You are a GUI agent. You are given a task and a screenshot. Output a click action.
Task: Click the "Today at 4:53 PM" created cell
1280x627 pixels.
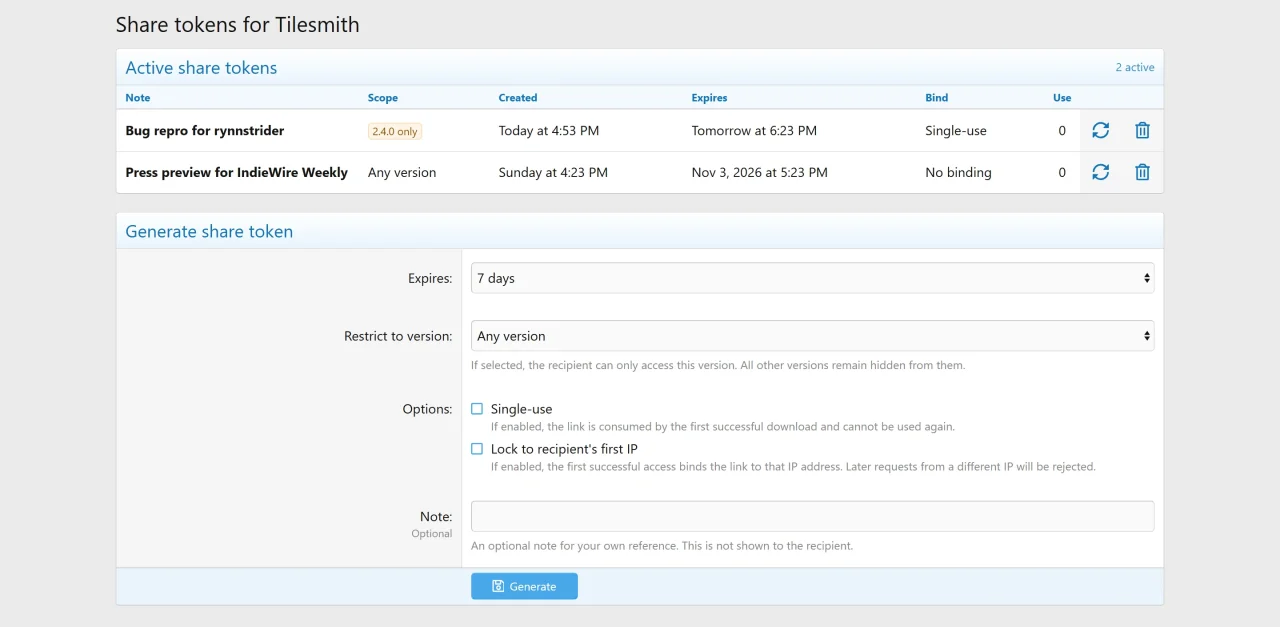pyautogui.click(x=549, y=130)
